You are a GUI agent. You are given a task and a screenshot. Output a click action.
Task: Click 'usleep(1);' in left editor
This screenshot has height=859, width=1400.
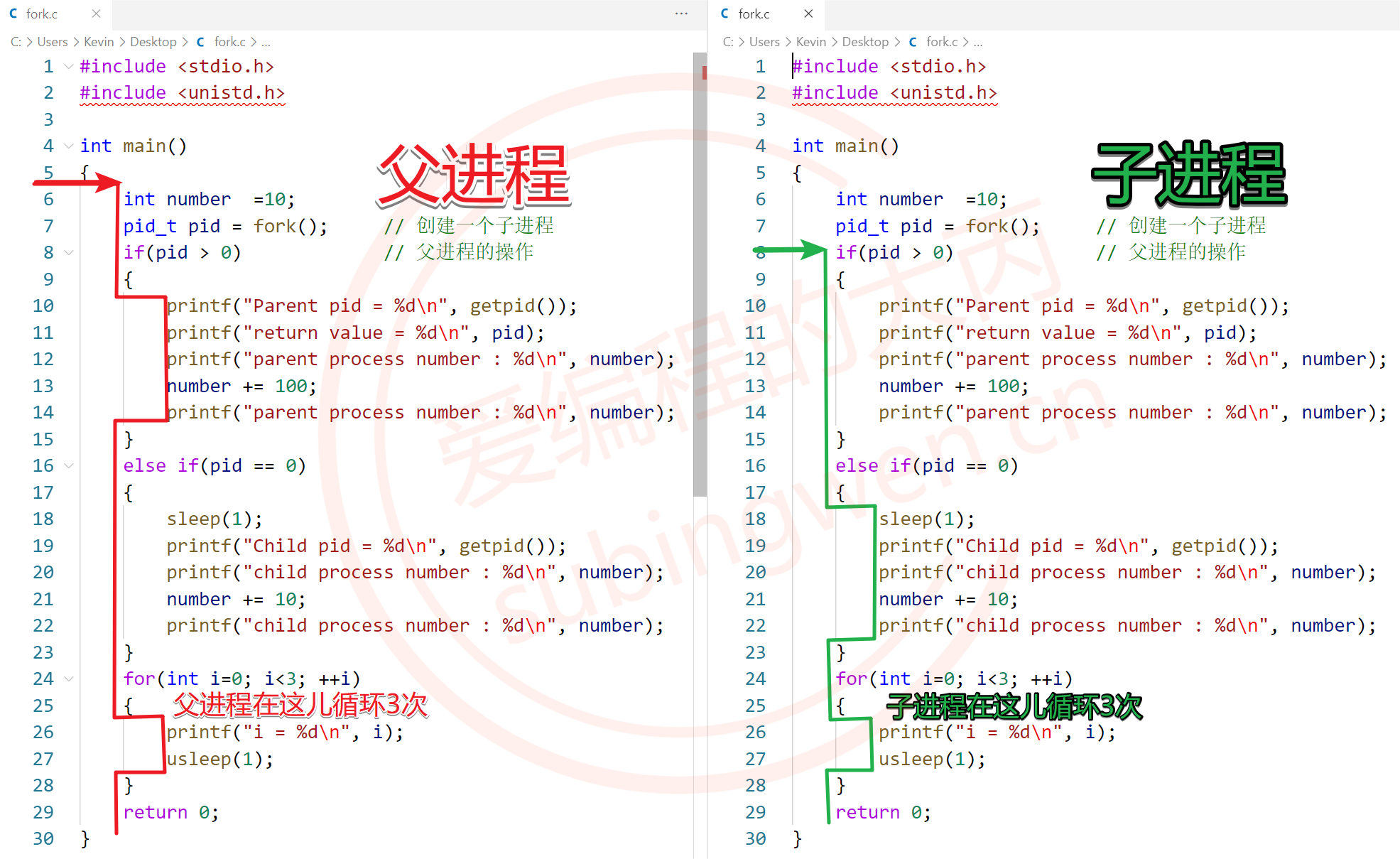click(x=220, y=759)
